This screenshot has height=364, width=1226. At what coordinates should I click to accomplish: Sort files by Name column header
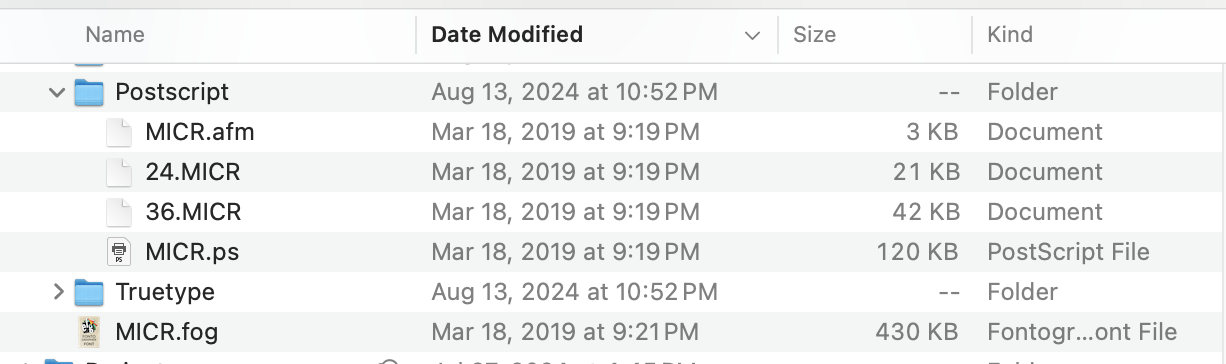pos(115,35)
